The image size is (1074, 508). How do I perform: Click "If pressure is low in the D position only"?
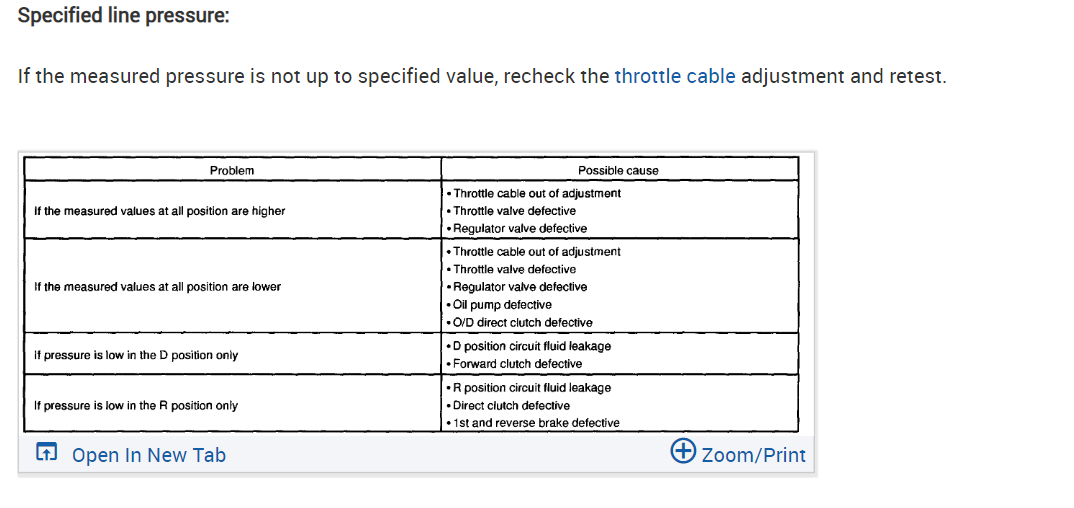pos(136,355)
